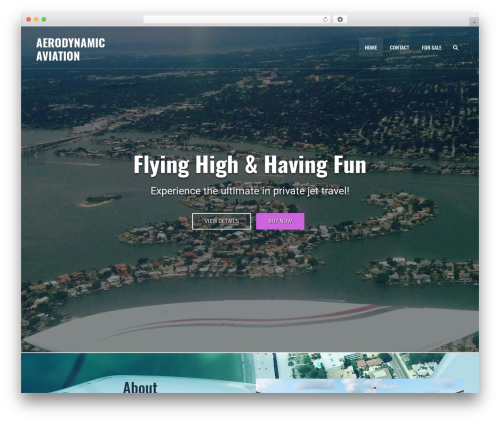Go to previous slide with left arrow
This screenshot has width=500, height=423.
pyautogui.click(x=36, y=155)
